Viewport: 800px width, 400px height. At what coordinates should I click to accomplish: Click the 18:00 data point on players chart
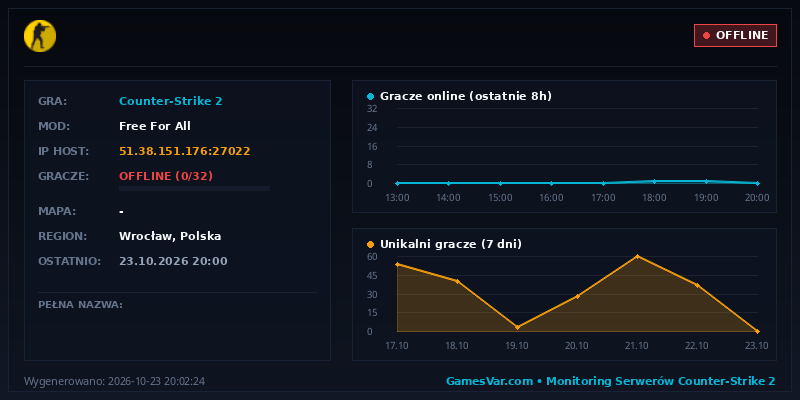[x=655, y=181]
